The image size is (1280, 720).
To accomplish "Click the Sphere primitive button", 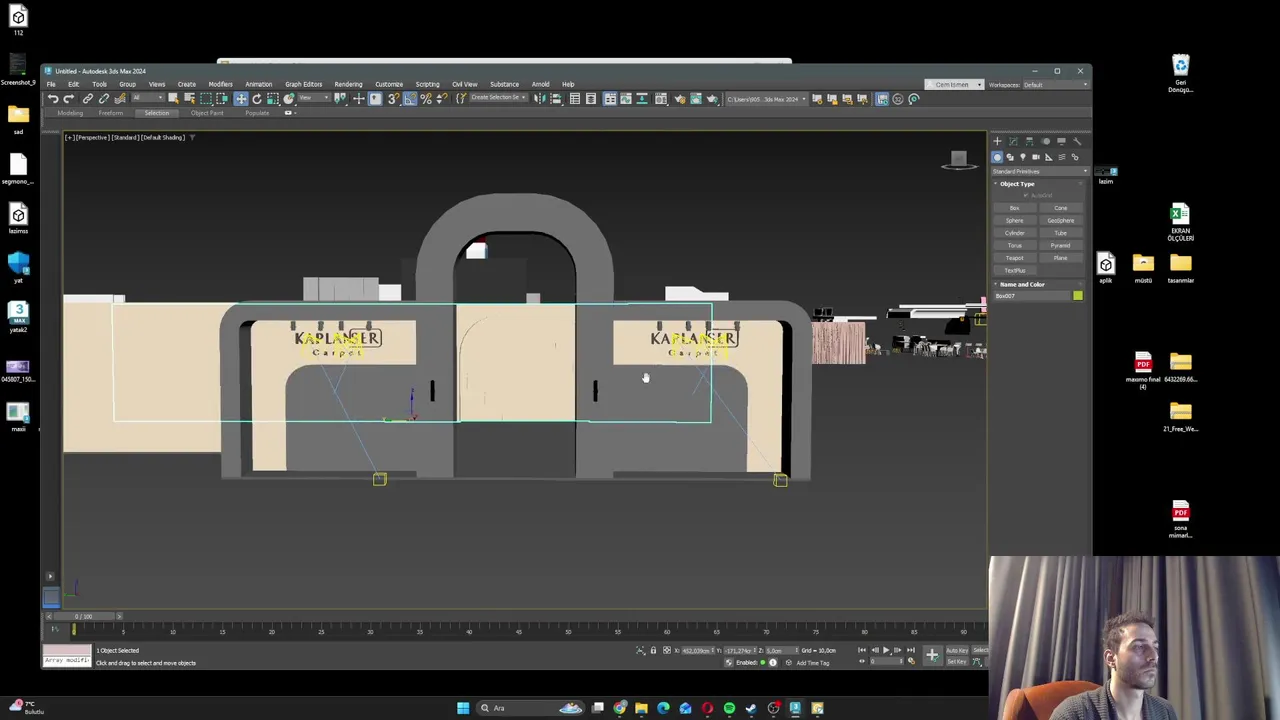I will [x=1014, y=220].
